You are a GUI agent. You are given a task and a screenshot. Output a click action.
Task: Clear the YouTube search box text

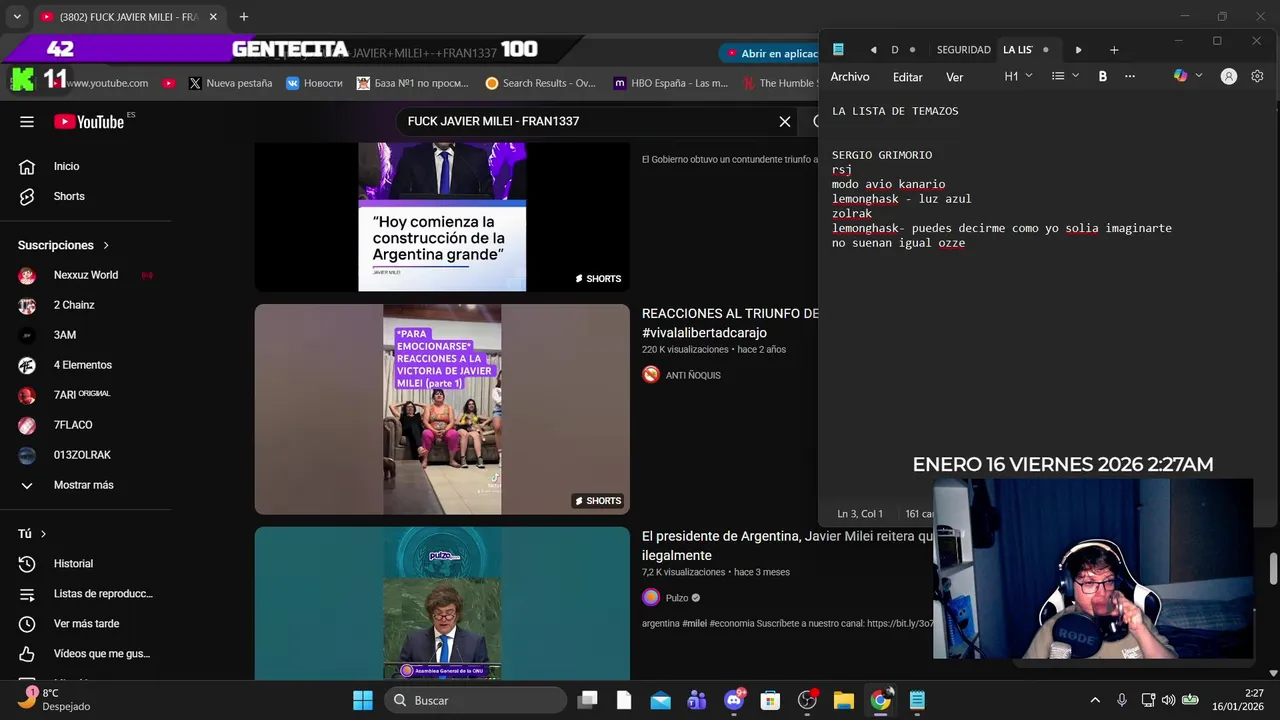tap(785, 122)
